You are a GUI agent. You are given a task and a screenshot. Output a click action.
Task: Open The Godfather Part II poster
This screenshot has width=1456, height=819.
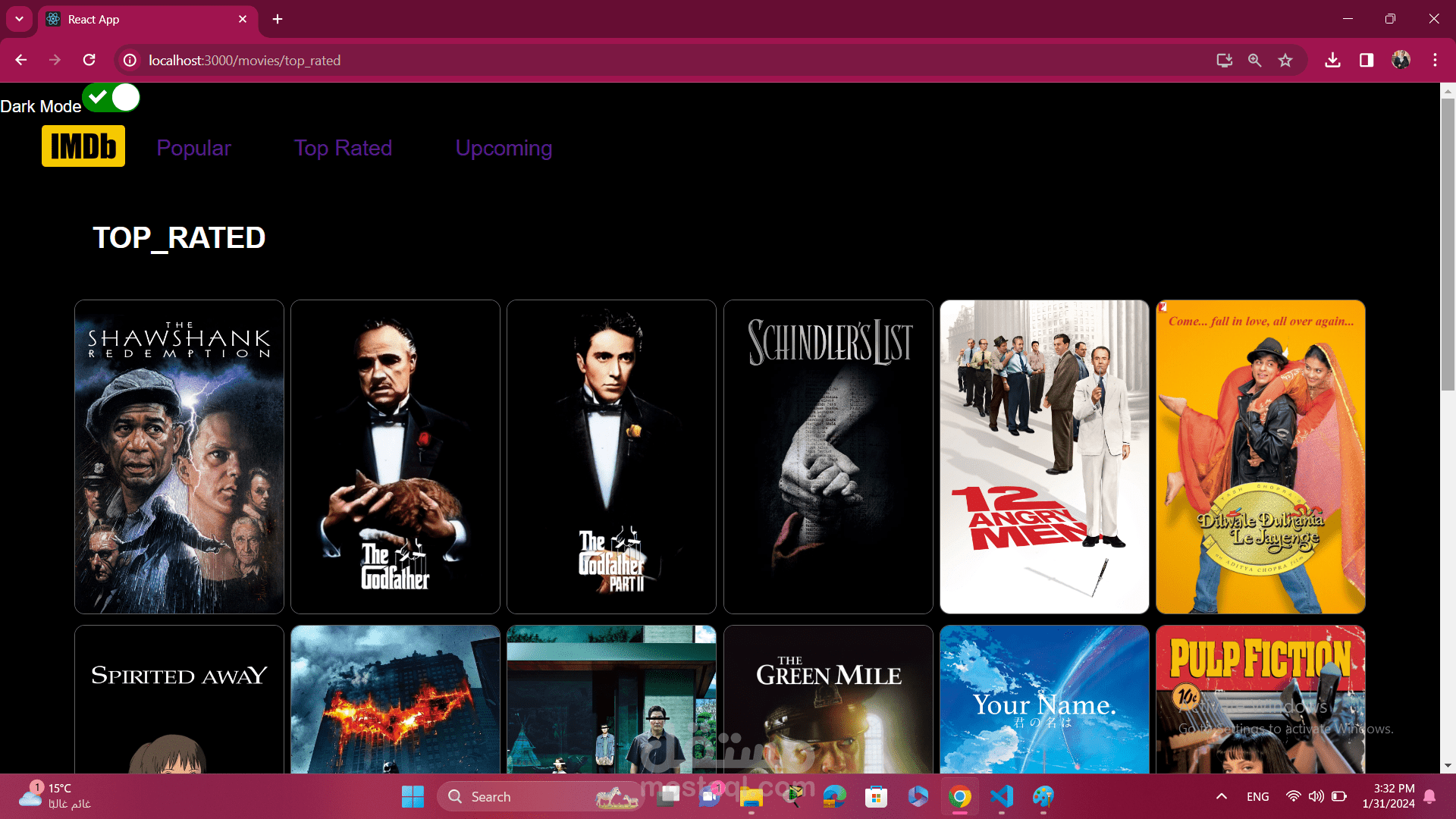[x=611, y=457]
